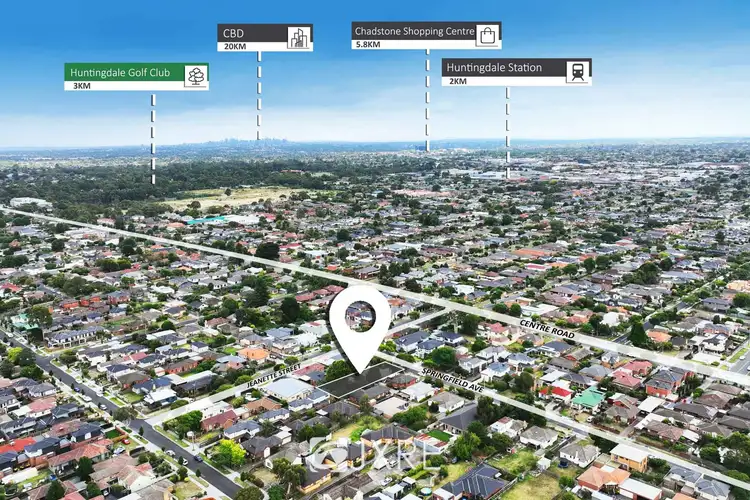750x500 pixels.
Task: Click the 3KM distance tag
Action: [x=82, y=86]
